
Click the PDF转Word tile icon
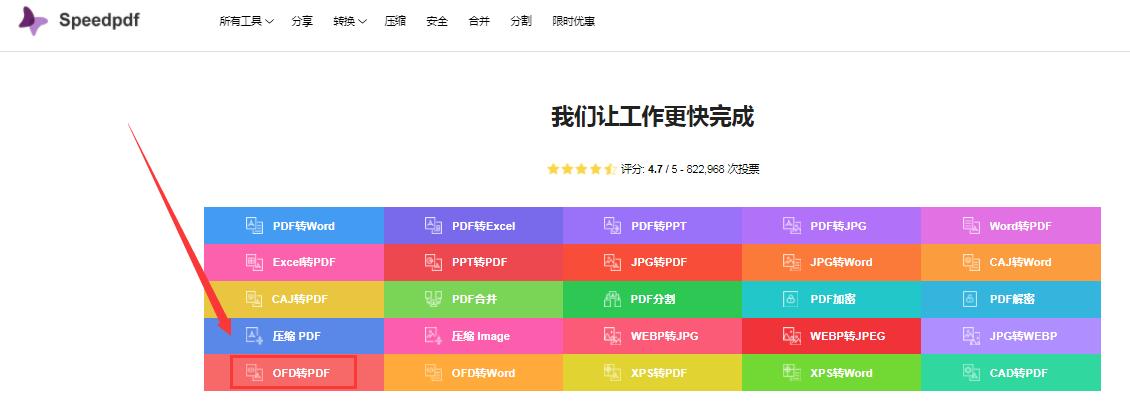(x=254, y=226)
